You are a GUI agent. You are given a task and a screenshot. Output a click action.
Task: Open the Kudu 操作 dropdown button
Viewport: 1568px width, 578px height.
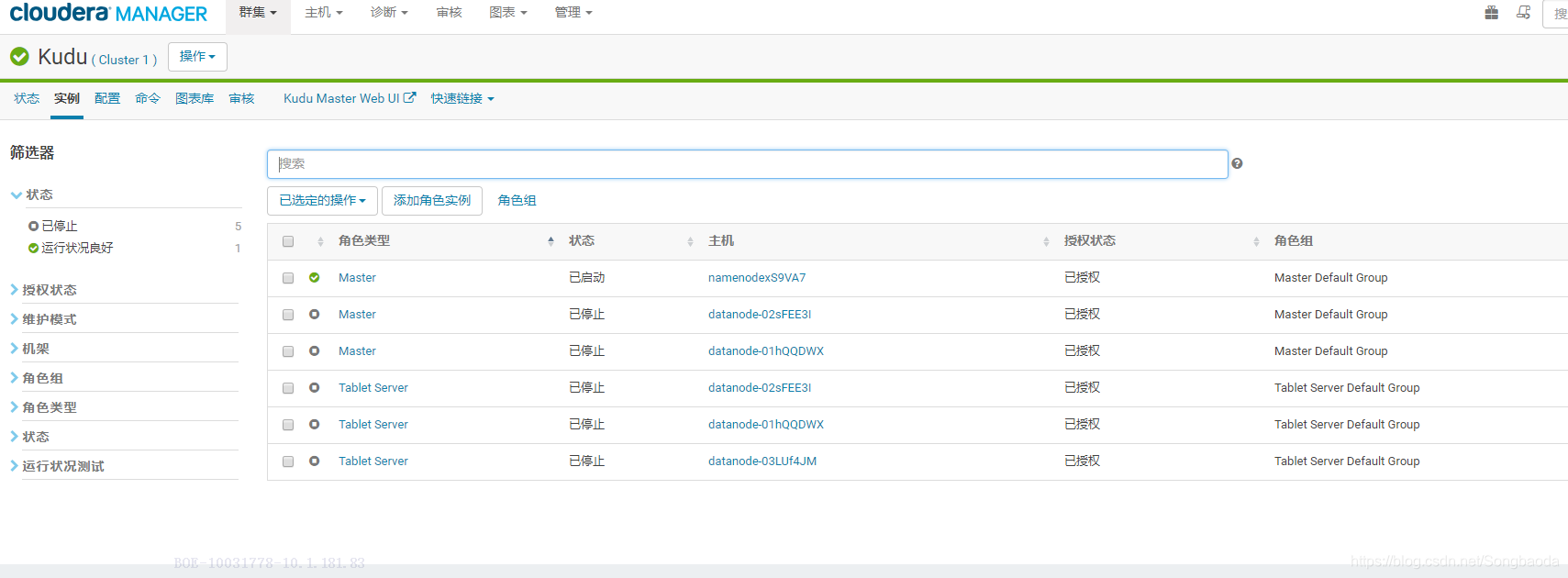tap(197, 57)
